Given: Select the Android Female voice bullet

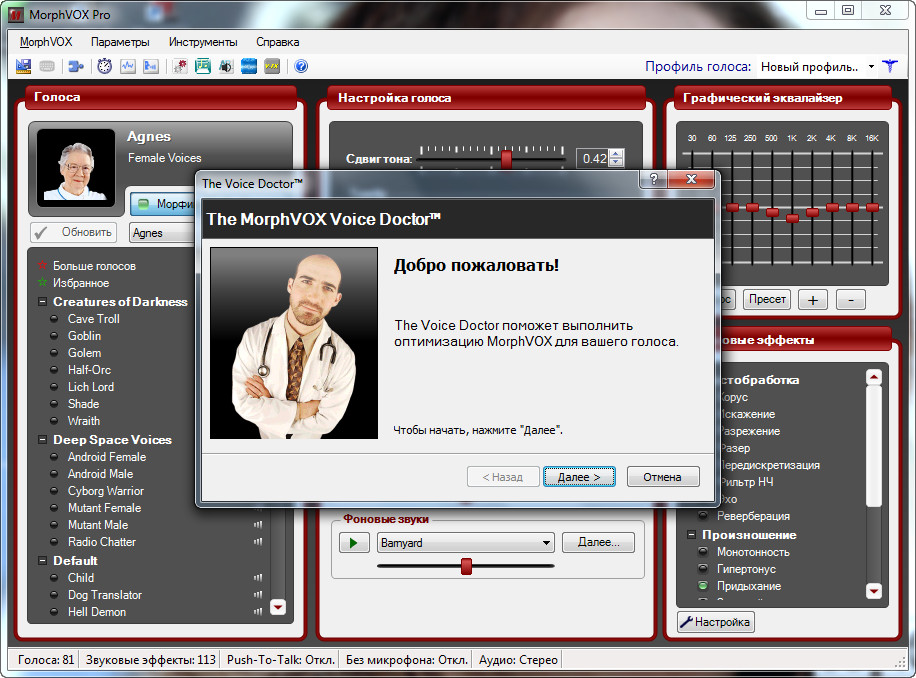Looking at the screenshot, I should pos(54,457).
